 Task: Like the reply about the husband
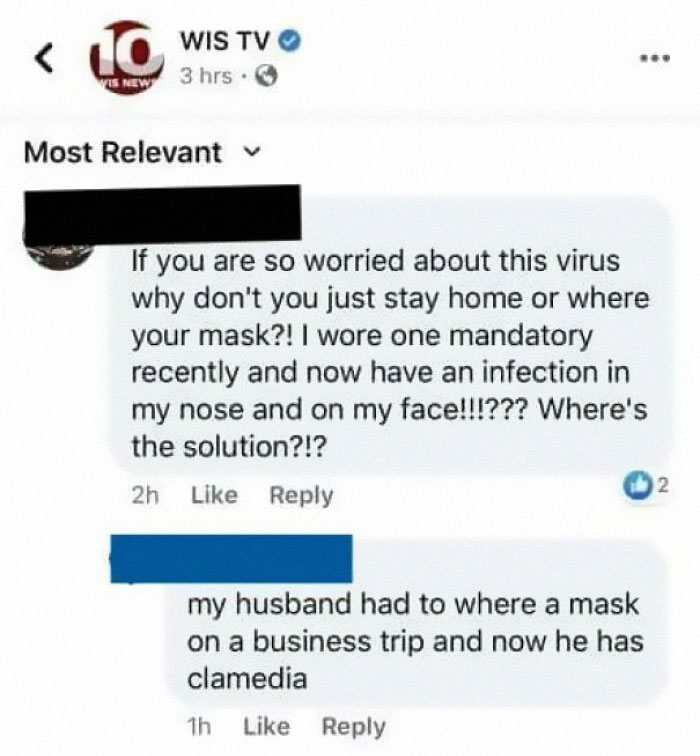tap(267, 727)
